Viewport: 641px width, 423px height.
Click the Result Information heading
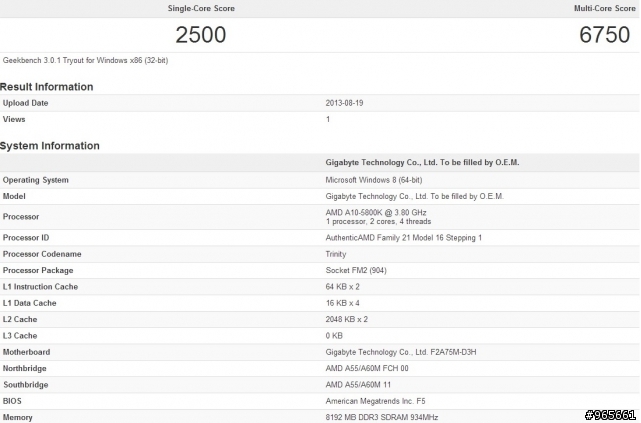(47, 87)
